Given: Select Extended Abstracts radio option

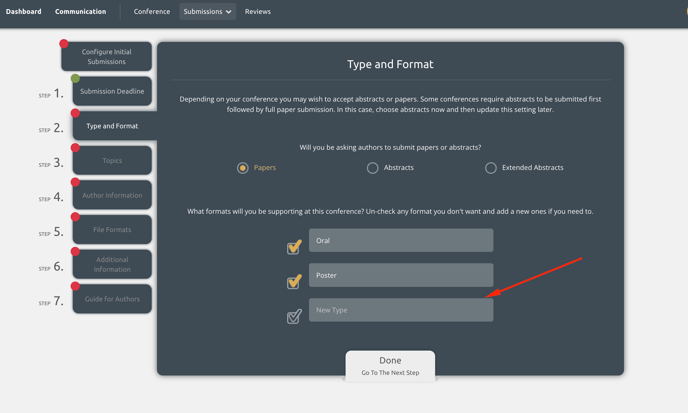Looking at the screenshot, I should pos(491,168).
